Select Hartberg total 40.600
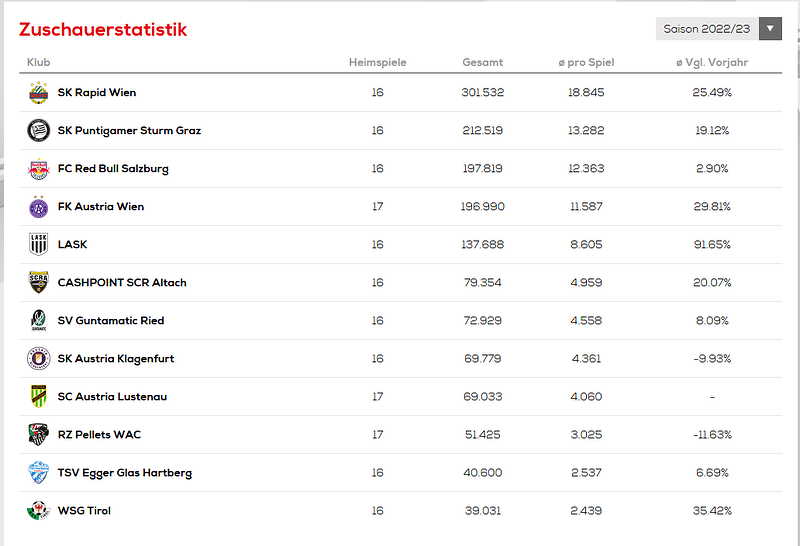This screenshot has width=800, height=546. pos(483,473)
